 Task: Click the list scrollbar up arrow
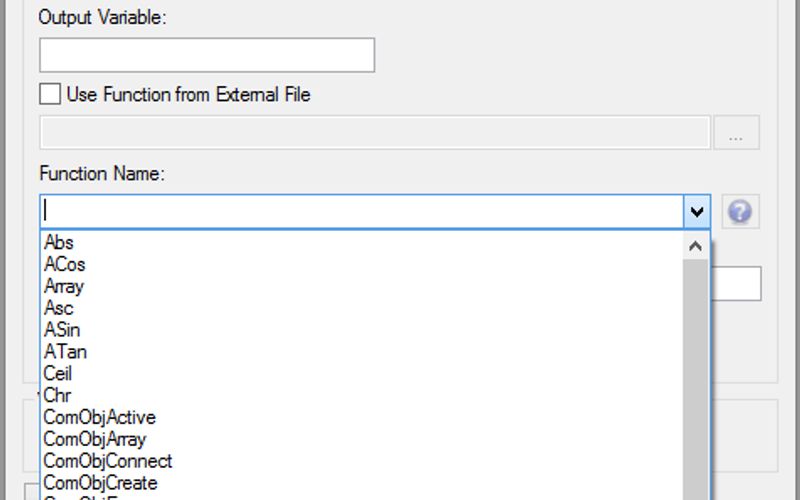point(696,245)
